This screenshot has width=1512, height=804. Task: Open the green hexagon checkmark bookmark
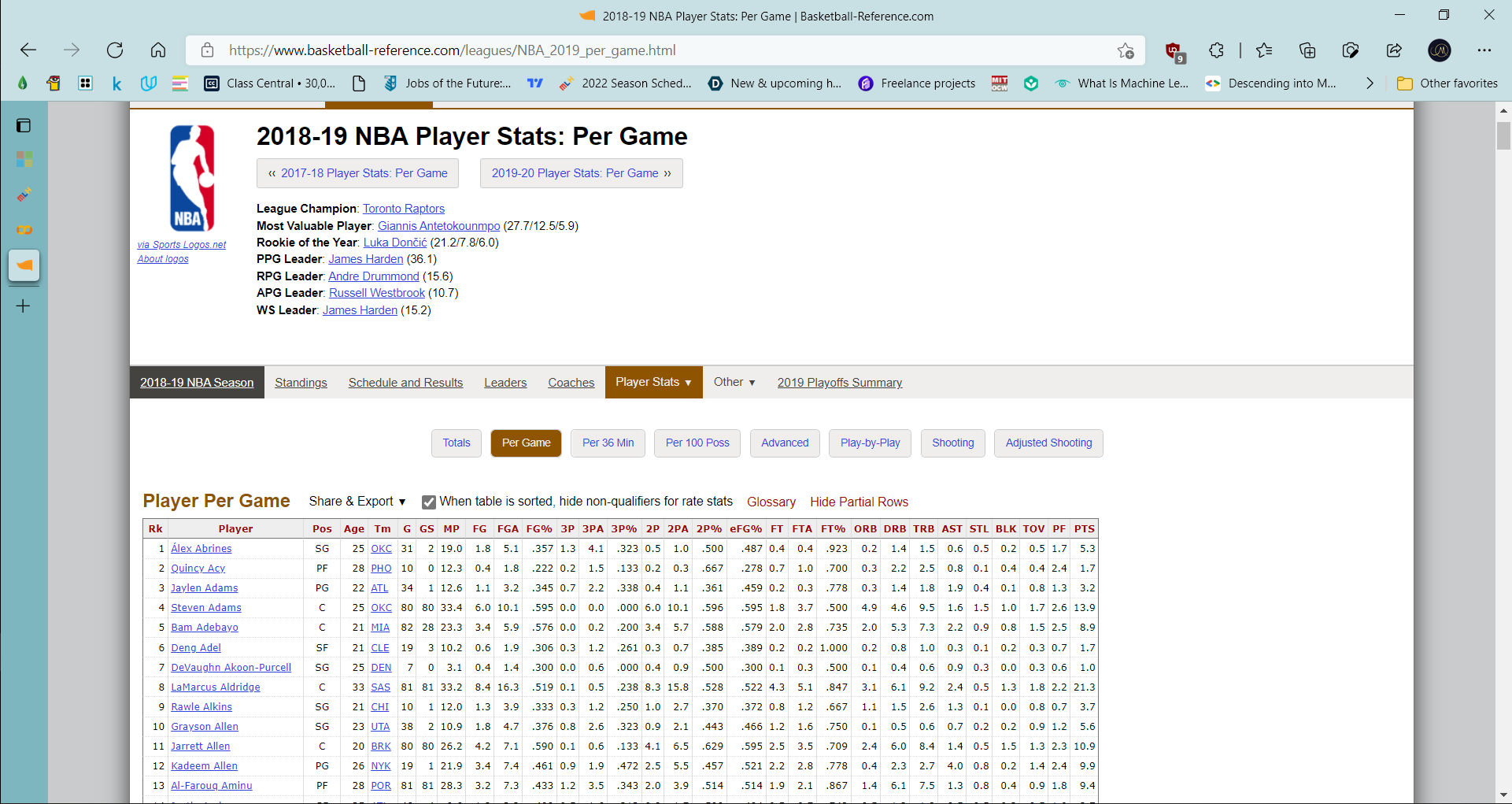pyautogui.click(x=1031, y=83)
